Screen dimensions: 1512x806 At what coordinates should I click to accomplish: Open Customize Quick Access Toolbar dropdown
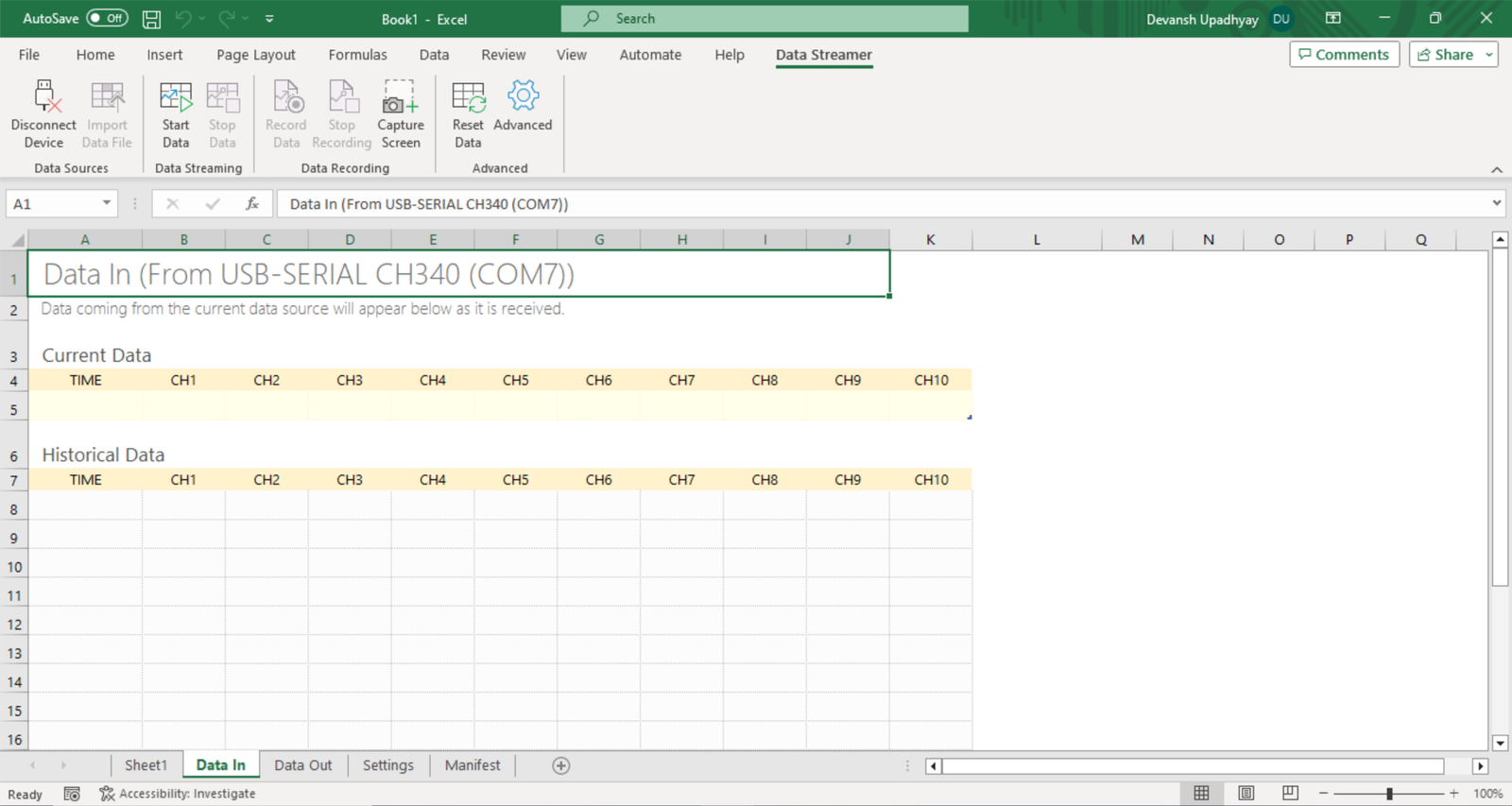(269, 19)
